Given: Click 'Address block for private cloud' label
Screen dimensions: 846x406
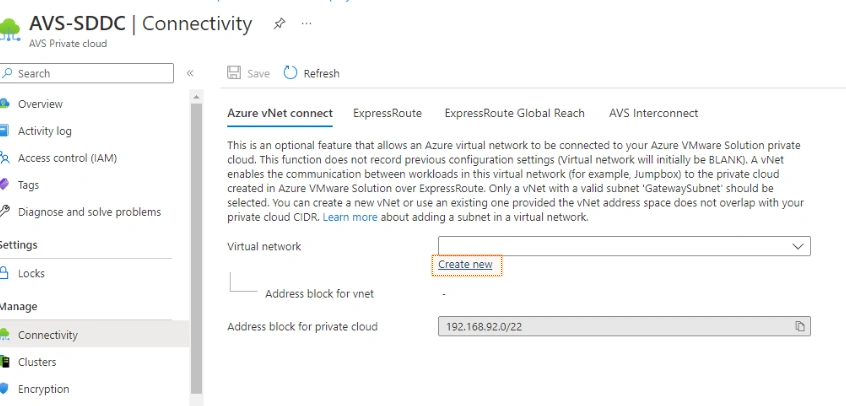Looking at the screenshot, I should pos(302,327).
